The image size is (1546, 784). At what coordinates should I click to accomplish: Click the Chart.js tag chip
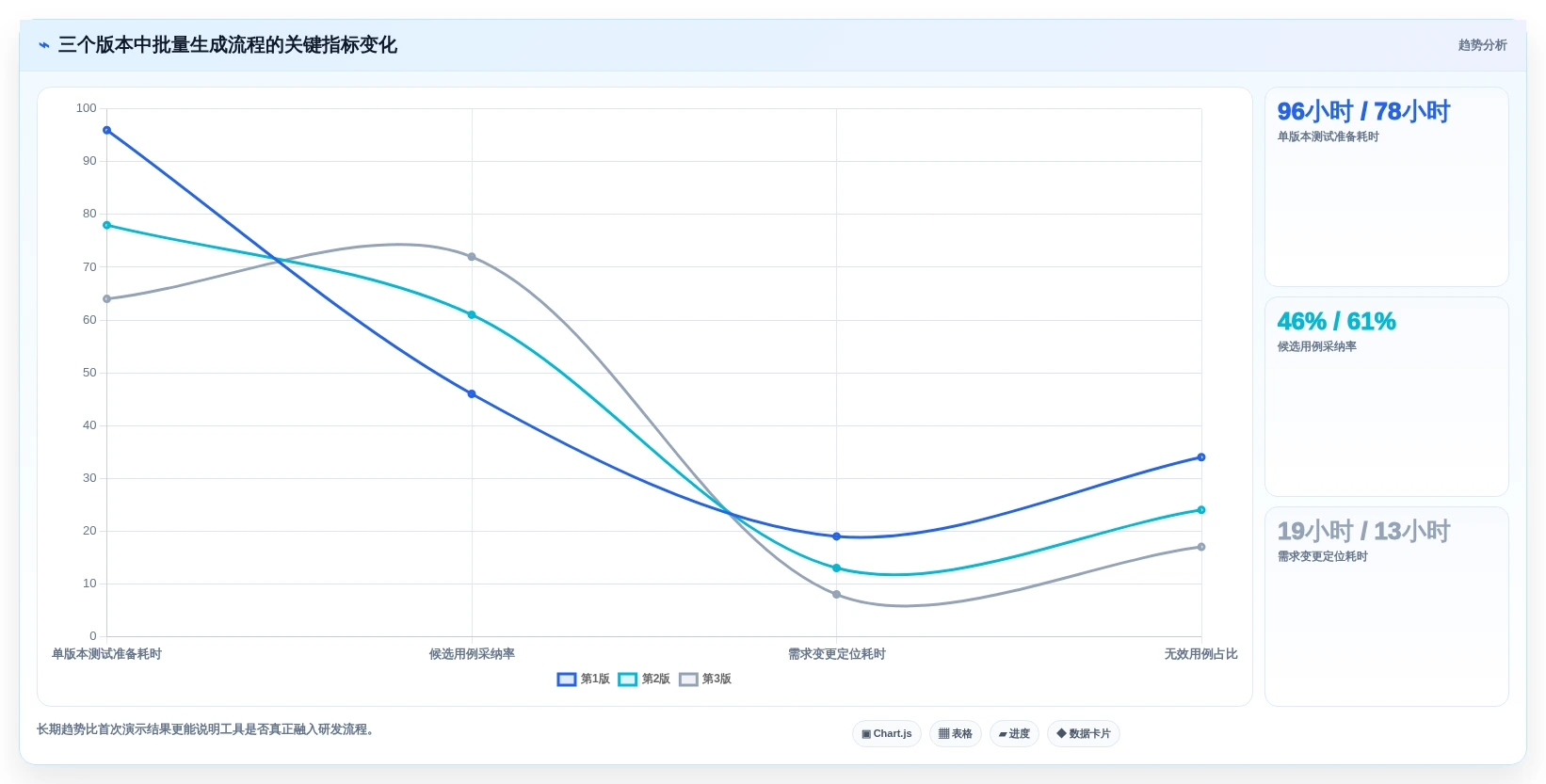pyautogui.click(x=887, y=734)
